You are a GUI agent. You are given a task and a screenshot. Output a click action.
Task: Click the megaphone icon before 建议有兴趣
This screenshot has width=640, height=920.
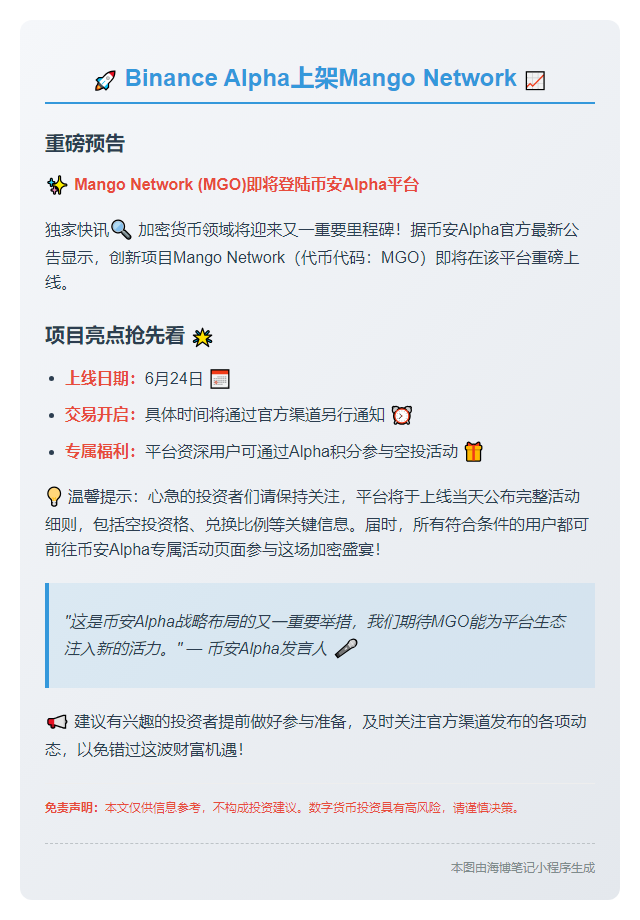pos(57,722)
